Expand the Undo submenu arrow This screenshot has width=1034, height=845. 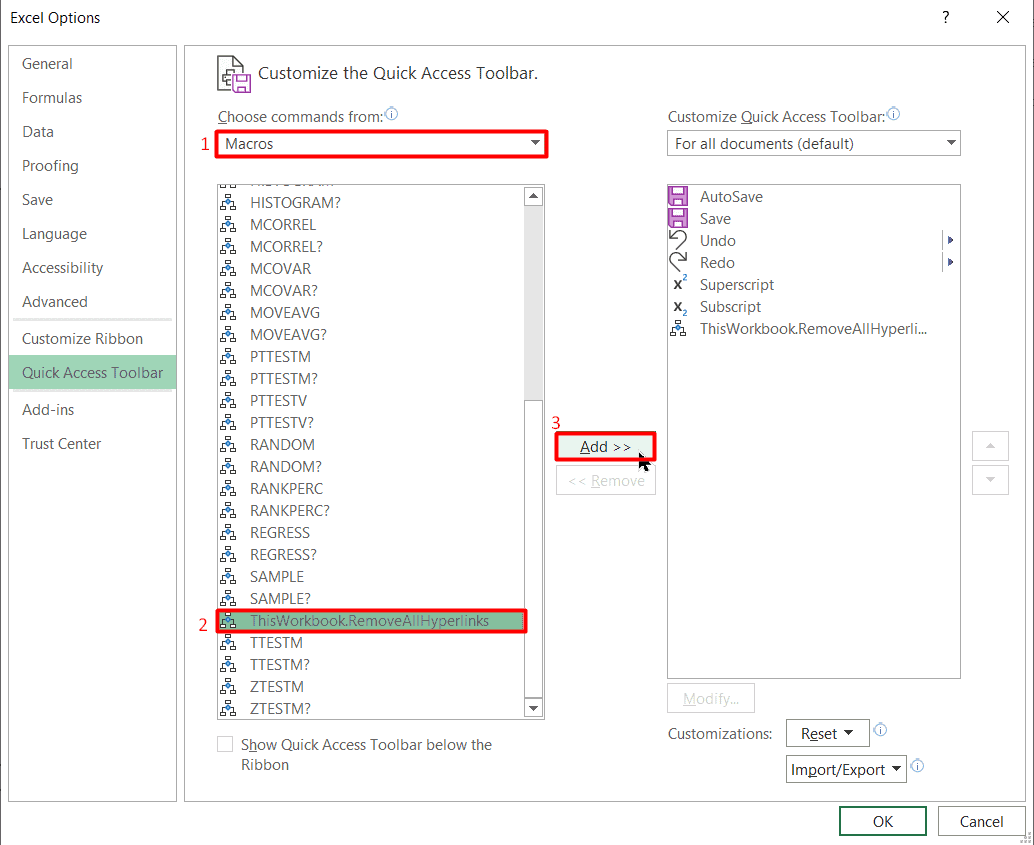pos(950,241)
